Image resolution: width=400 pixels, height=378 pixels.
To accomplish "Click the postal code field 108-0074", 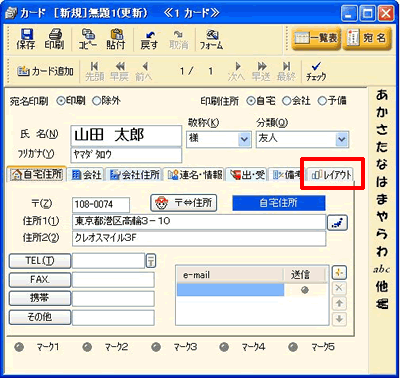I will click(x=101, y=205).
